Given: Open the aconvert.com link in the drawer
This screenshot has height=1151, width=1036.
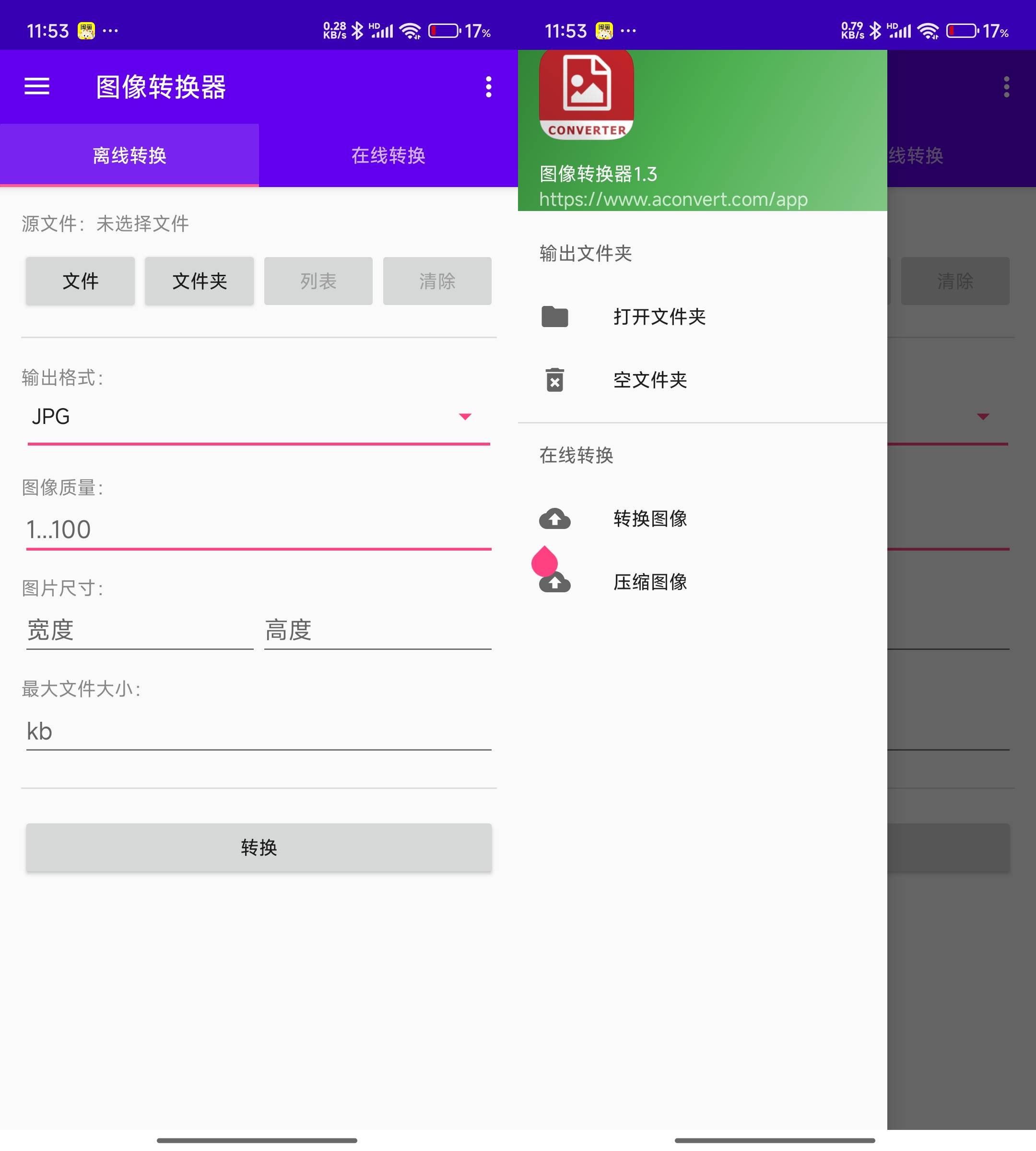Looking at the screenshot, I should (x=673, y=199).
